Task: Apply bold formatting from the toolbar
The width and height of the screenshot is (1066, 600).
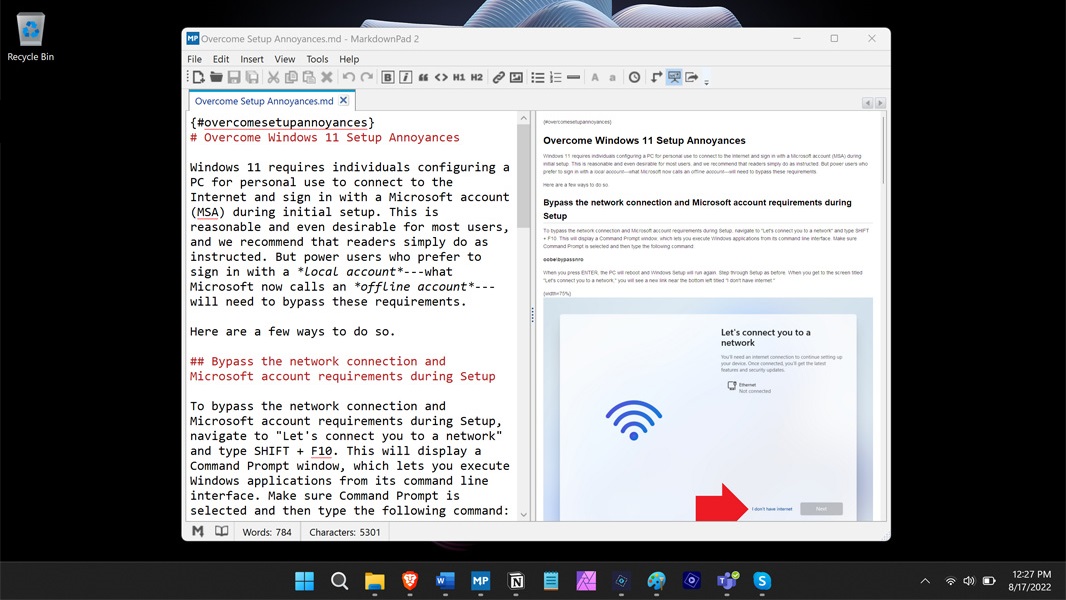Action: [x=388, y=77]
